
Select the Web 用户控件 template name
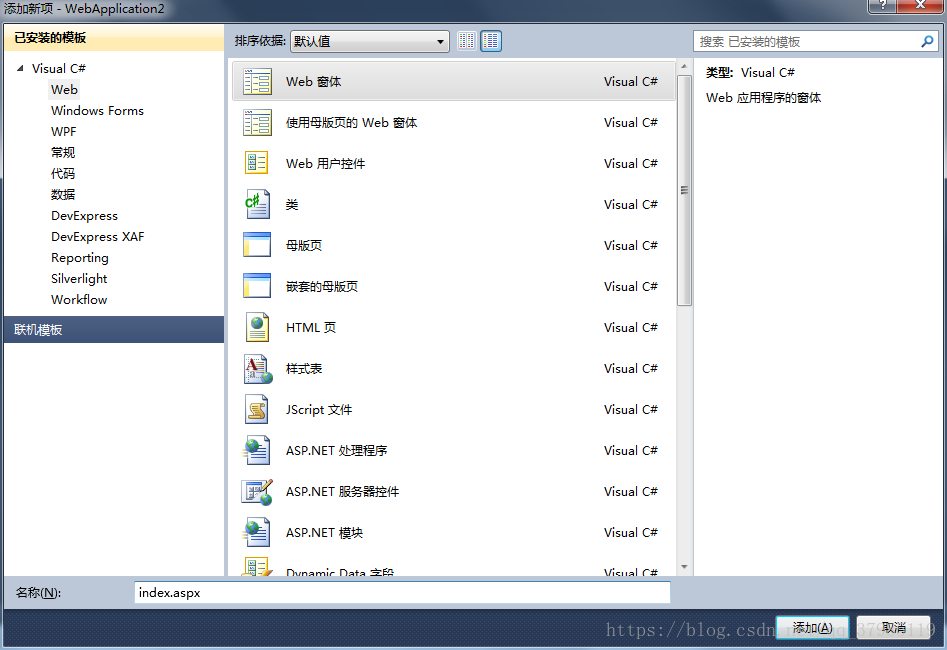(326, 164)
